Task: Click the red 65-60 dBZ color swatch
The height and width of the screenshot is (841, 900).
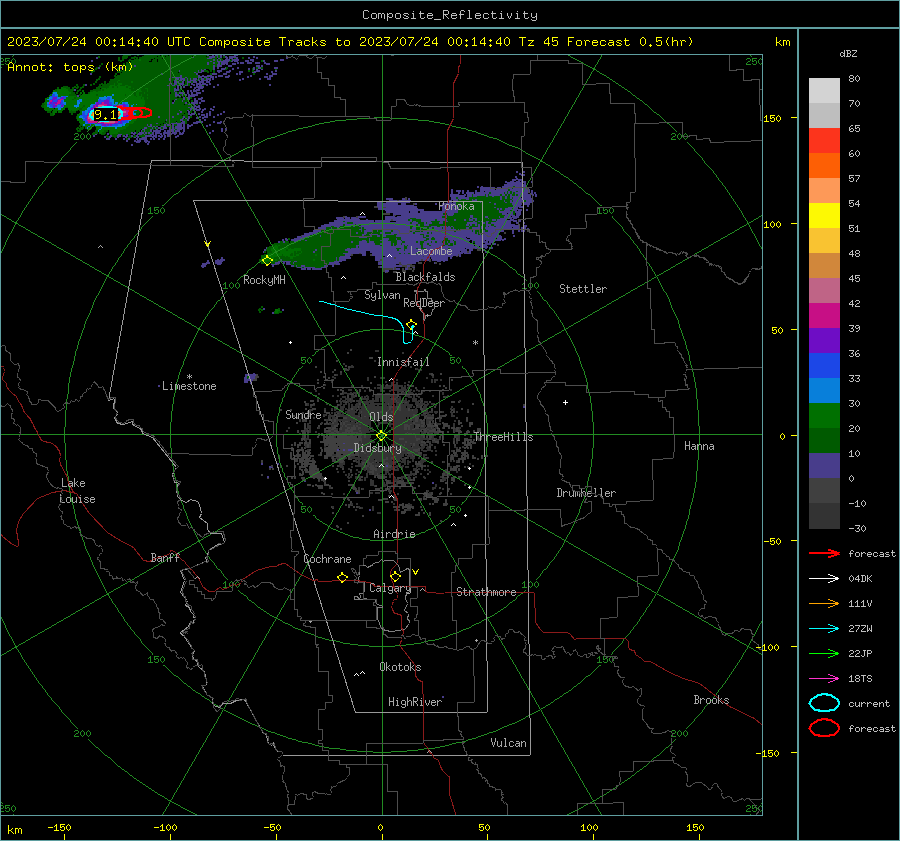Action: point(824,141)
